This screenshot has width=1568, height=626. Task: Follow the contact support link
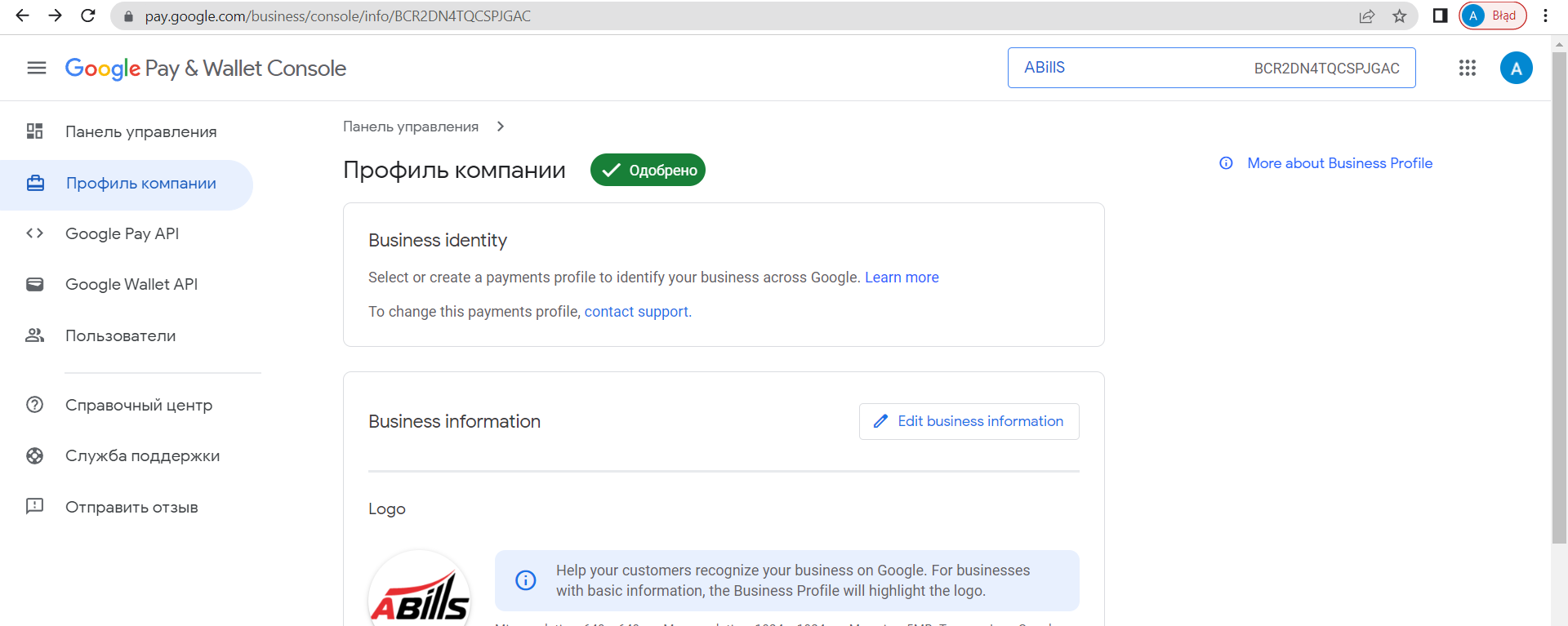pyautogui.click(x=636, y=312)
